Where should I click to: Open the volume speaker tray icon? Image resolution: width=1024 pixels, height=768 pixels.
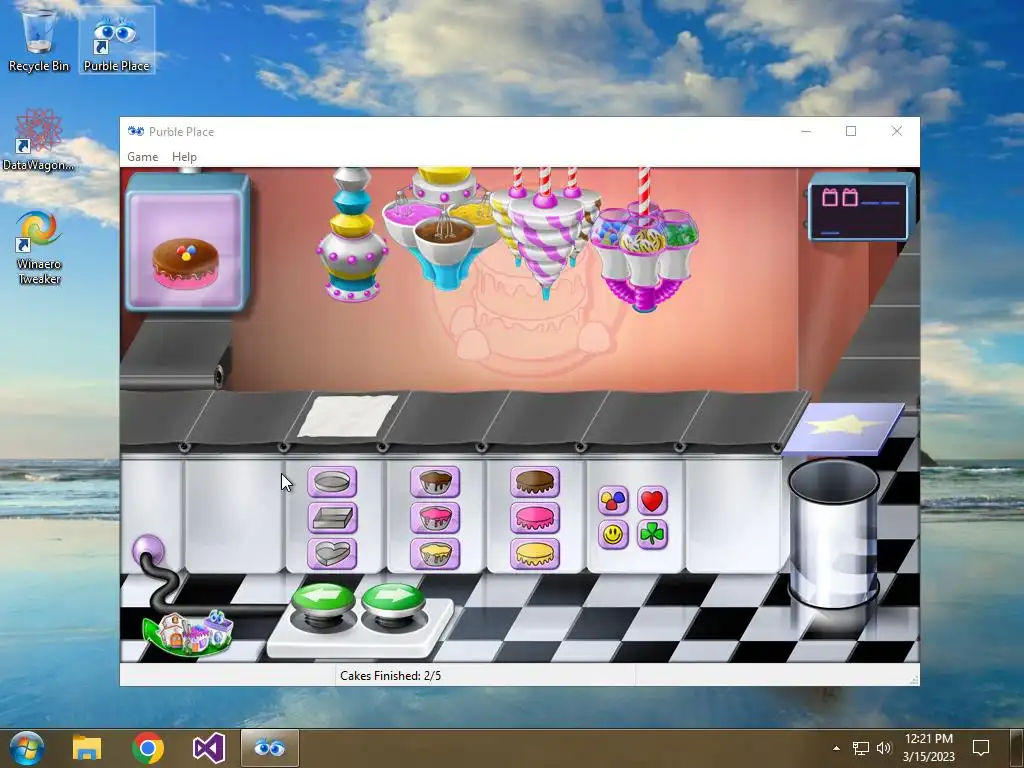[x=884, y=748]
